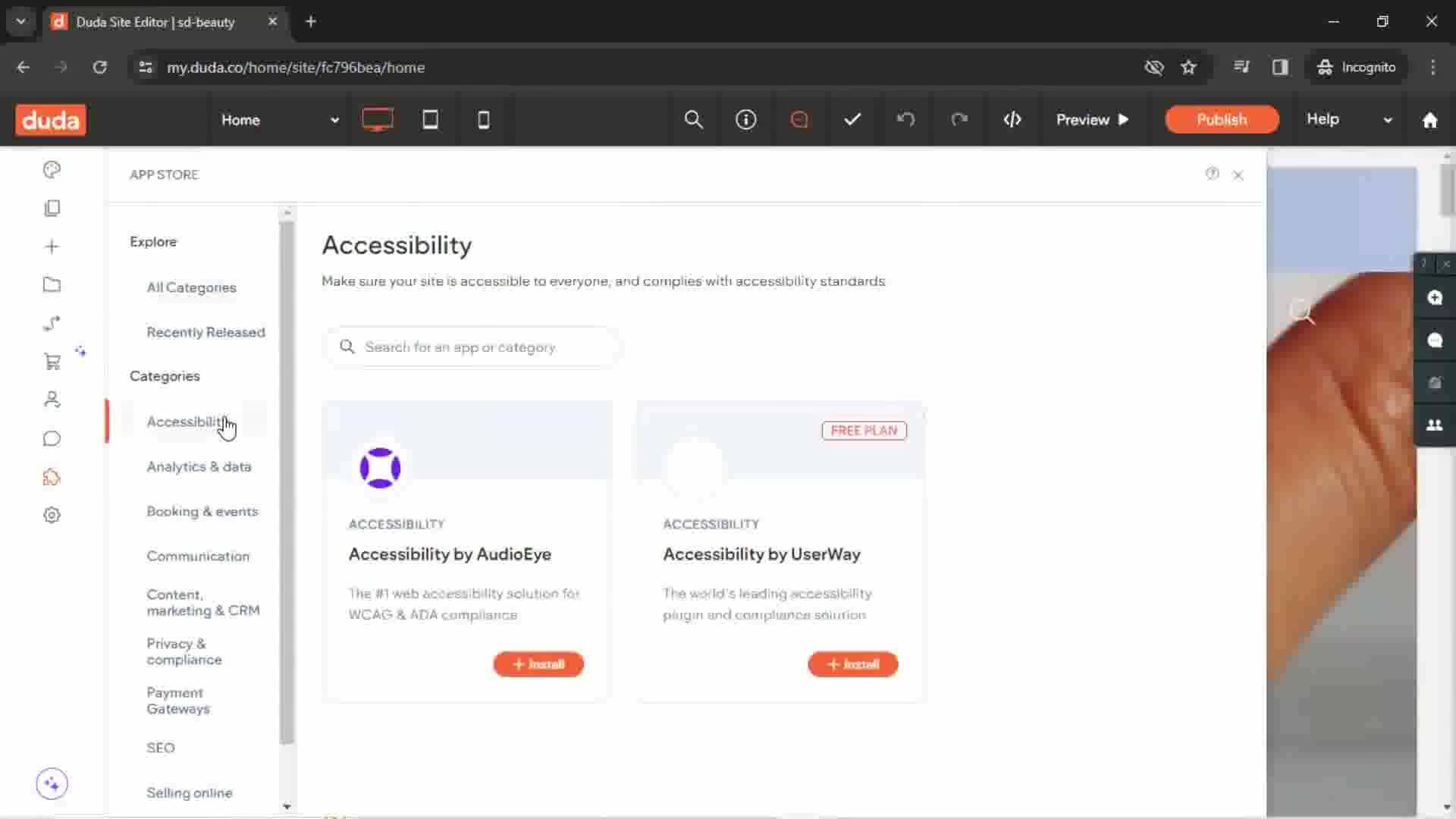Open the browser tab list dropdown
The height and width of the screenshot is (819, 1456).
[x=21, y=21]
